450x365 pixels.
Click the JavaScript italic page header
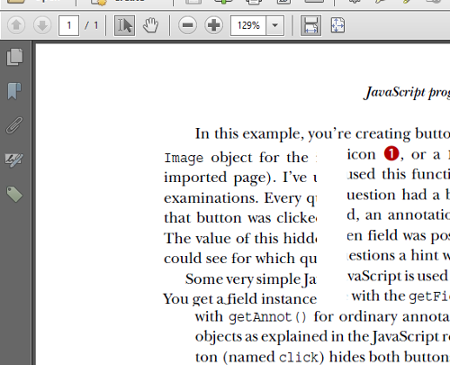click(x=407, y=93)
